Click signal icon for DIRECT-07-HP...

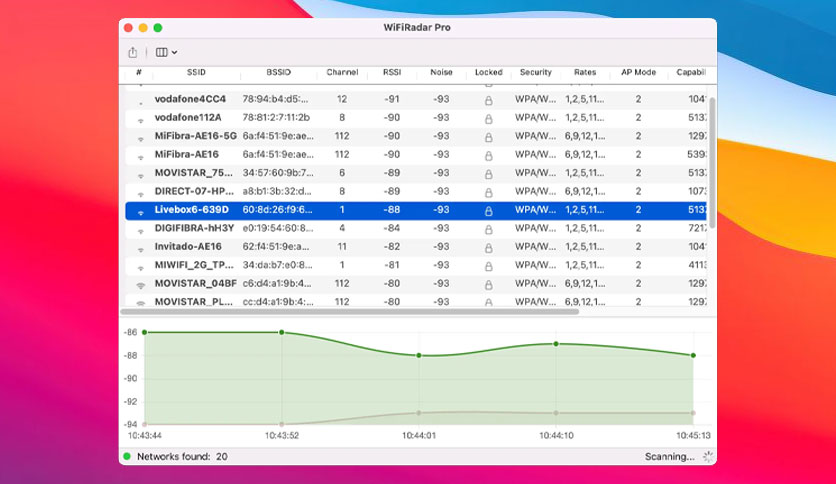pyautogui.click(x=141, y=193)
